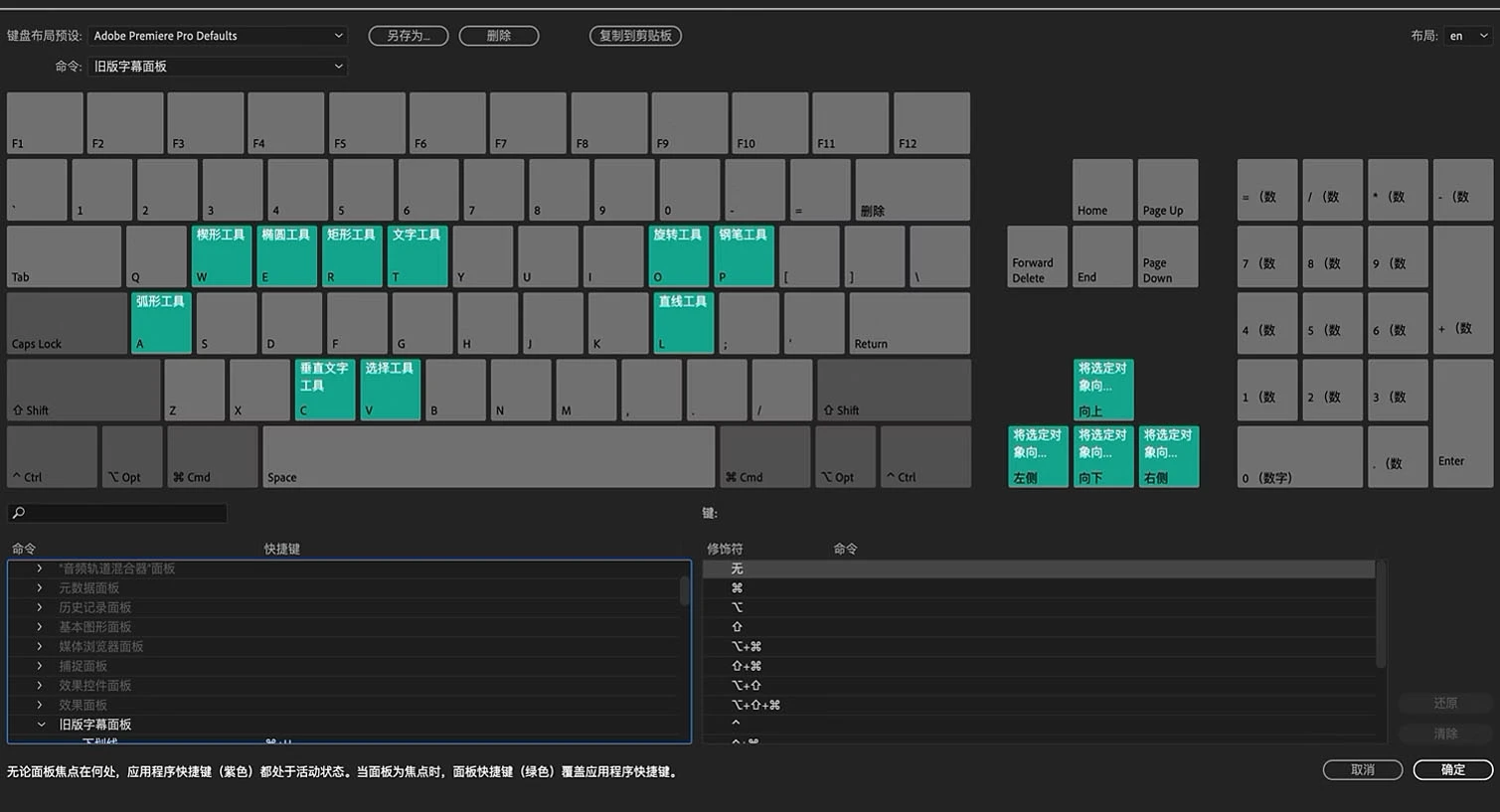Expand the 基本图形面板 tree row
Image resolution: width=1500 pixels, height=812 pixels.
tap(40, 627)
